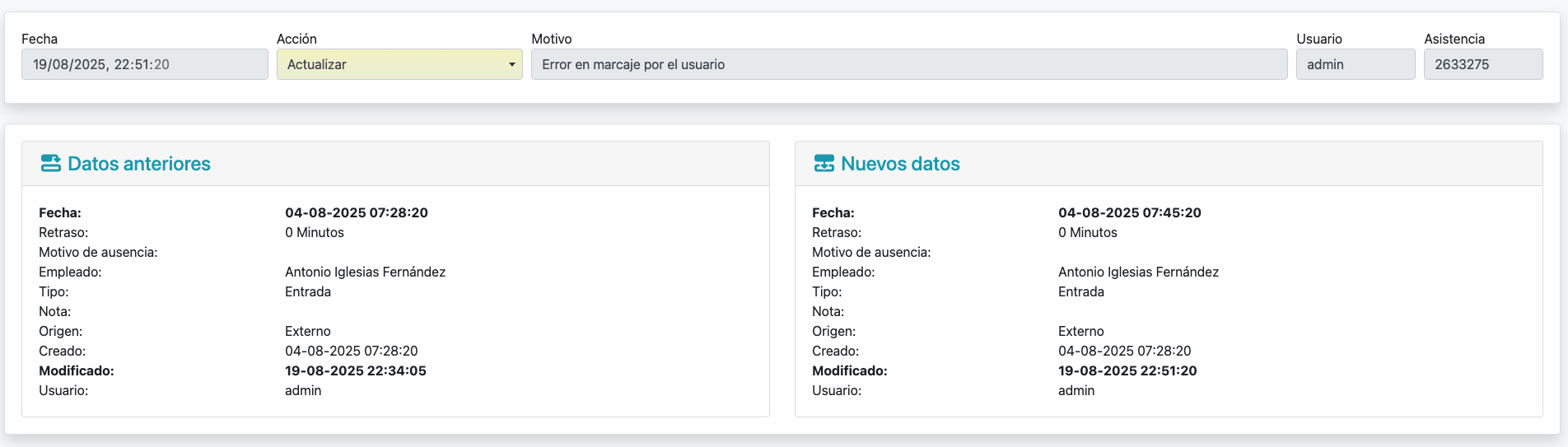Viewport: 1568px width, 447px height.
Task: Focus the Motivo field with error text
Action: pyautogui.click(x=908, y=64)
